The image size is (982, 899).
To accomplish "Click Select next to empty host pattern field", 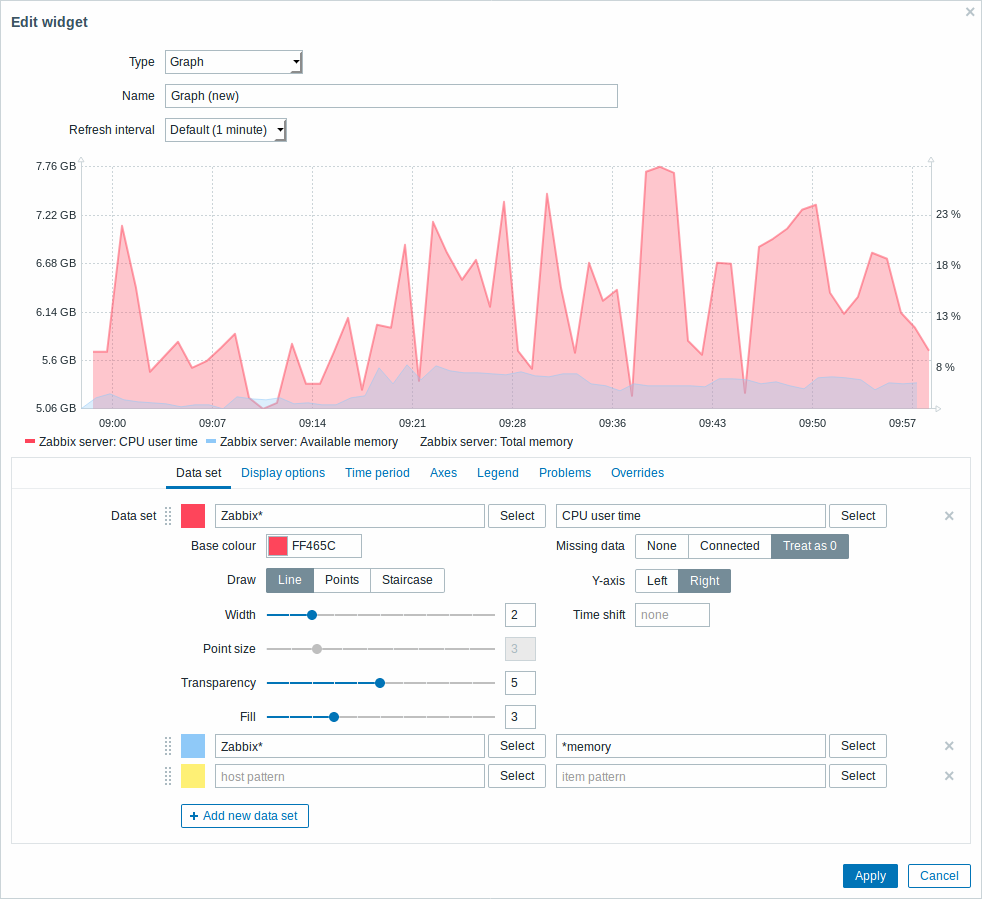I will (x=517, y=776).
